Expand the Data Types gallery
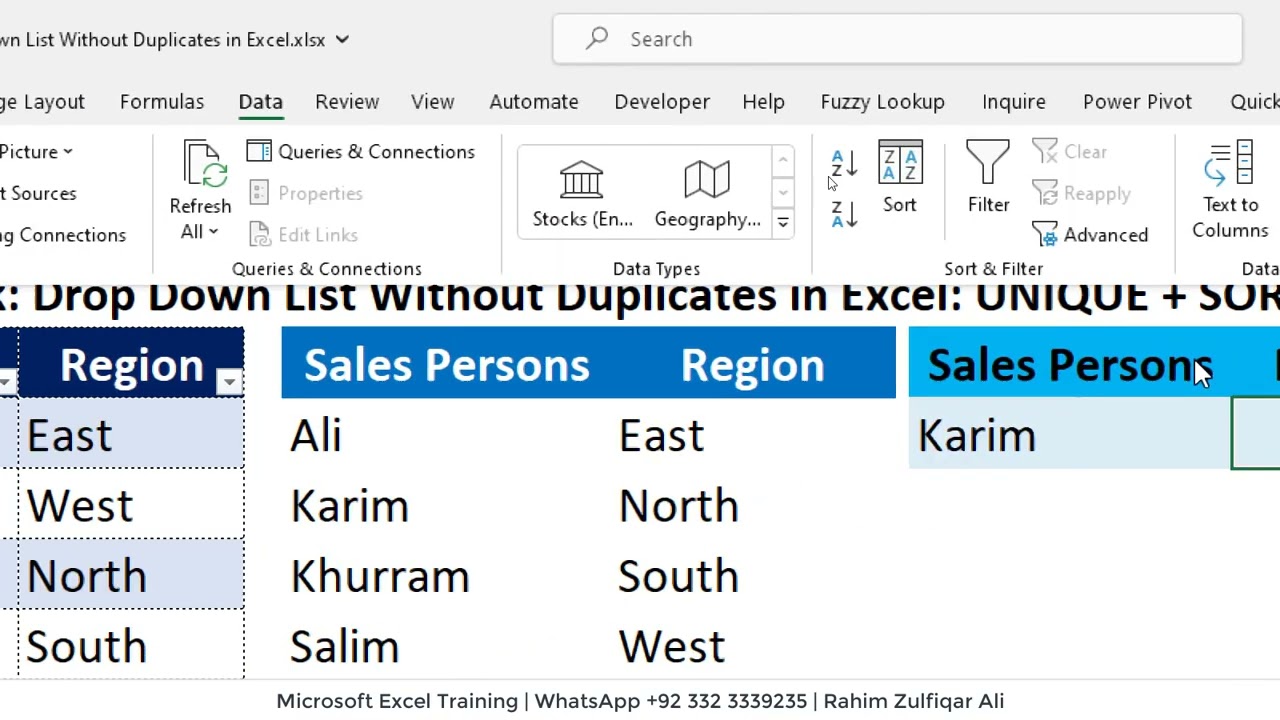 coord(783,222)
